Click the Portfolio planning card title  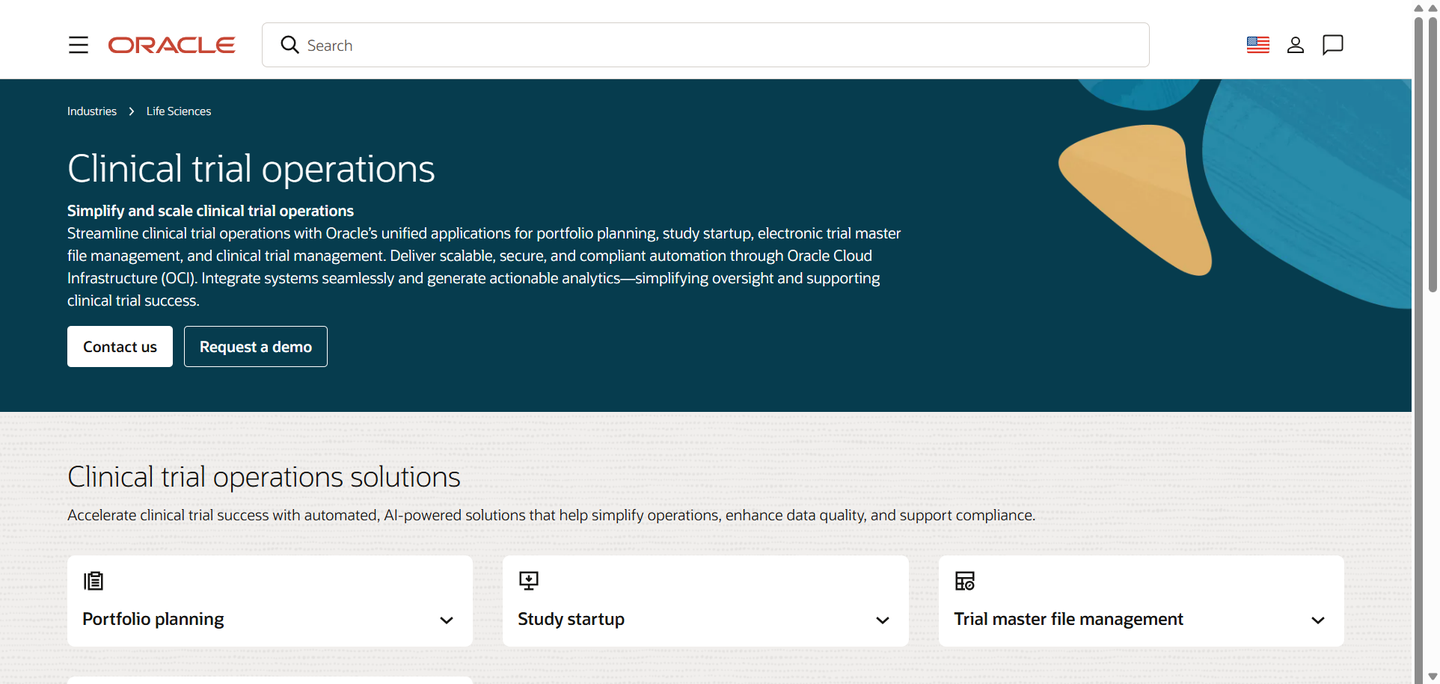153,619
